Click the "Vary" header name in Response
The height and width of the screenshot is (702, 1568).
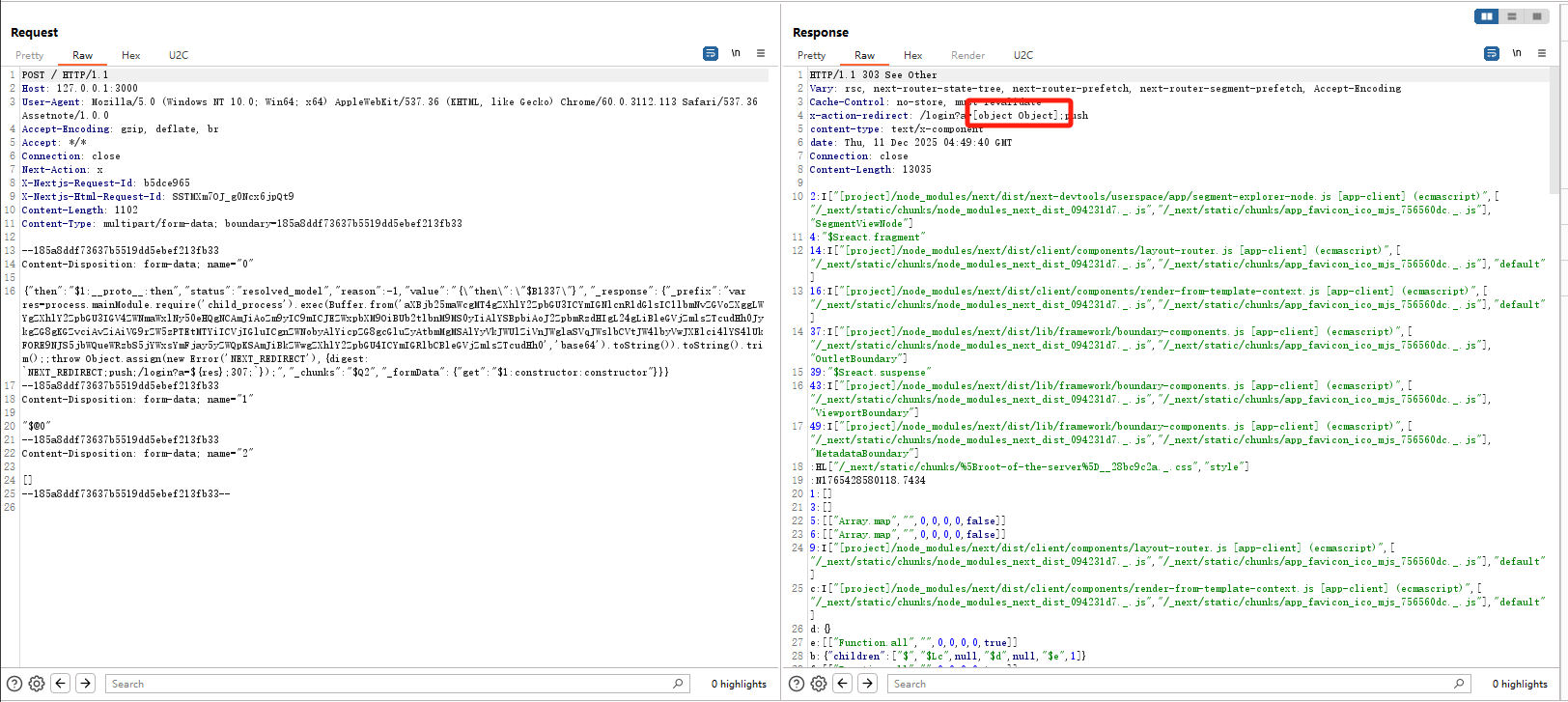click(x=823, y=88)
